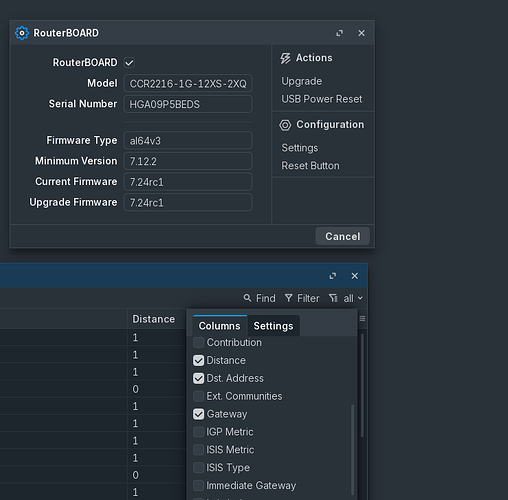Switch to the Settings tab in column popup

pyautogui.click(x=273, y=326)
